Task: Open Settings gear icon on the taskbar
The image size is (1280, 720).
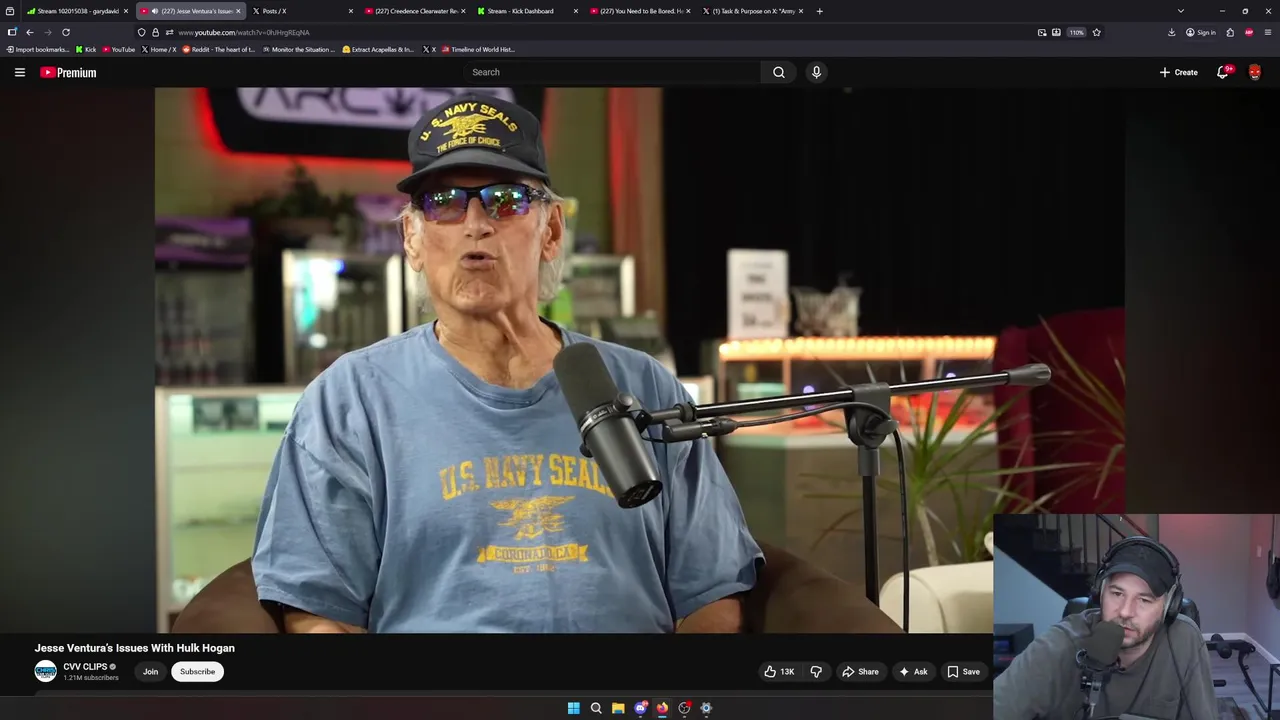Action: click(x=706, y=708)
